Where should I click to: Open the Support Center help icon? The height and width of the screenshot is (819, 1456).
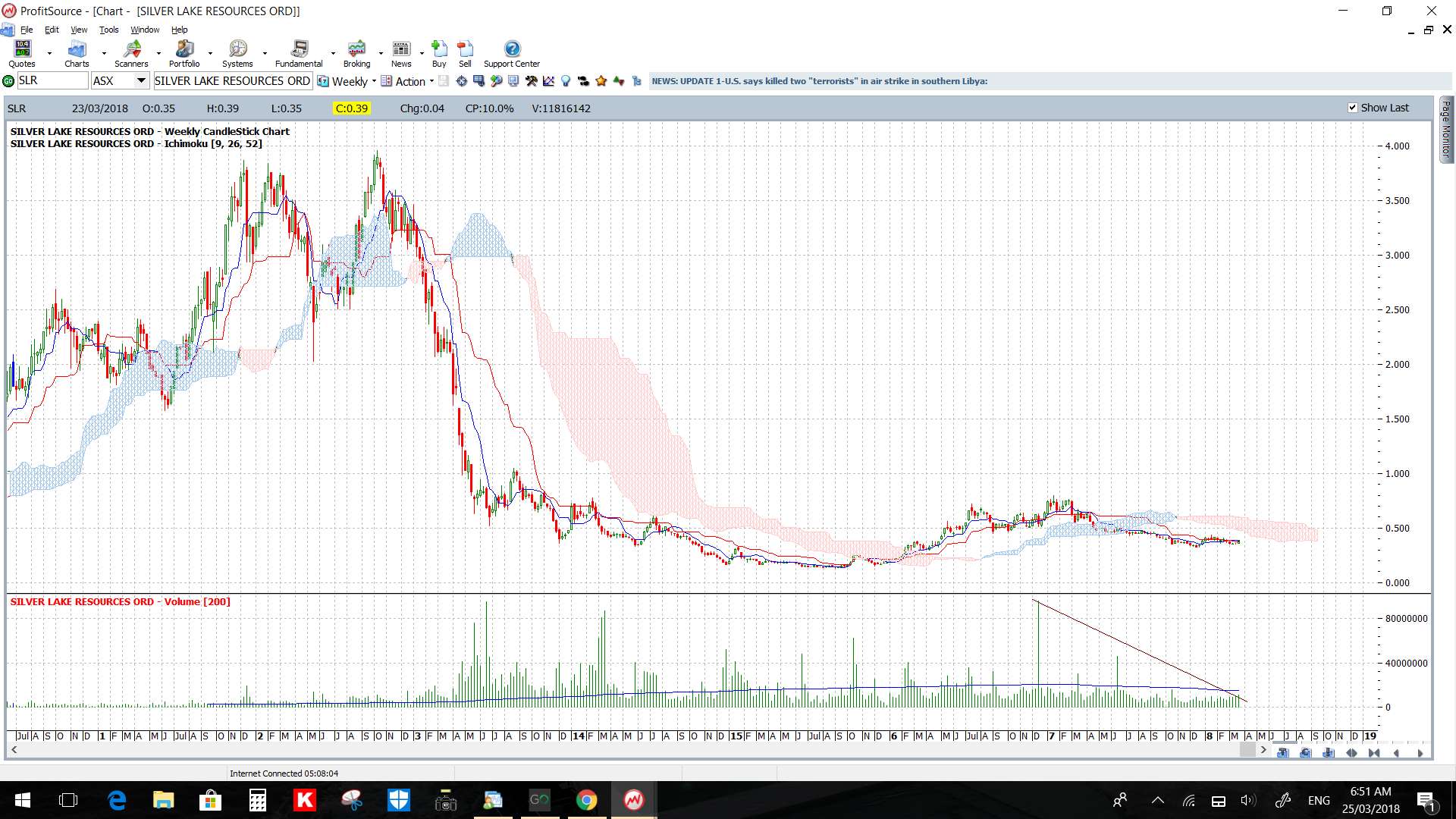(x=512, y=54)
